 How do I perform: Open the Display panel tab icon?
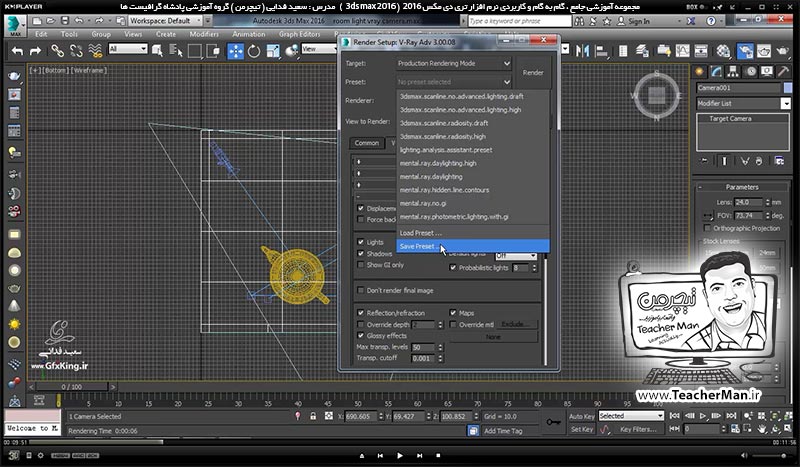click(767, 71)
